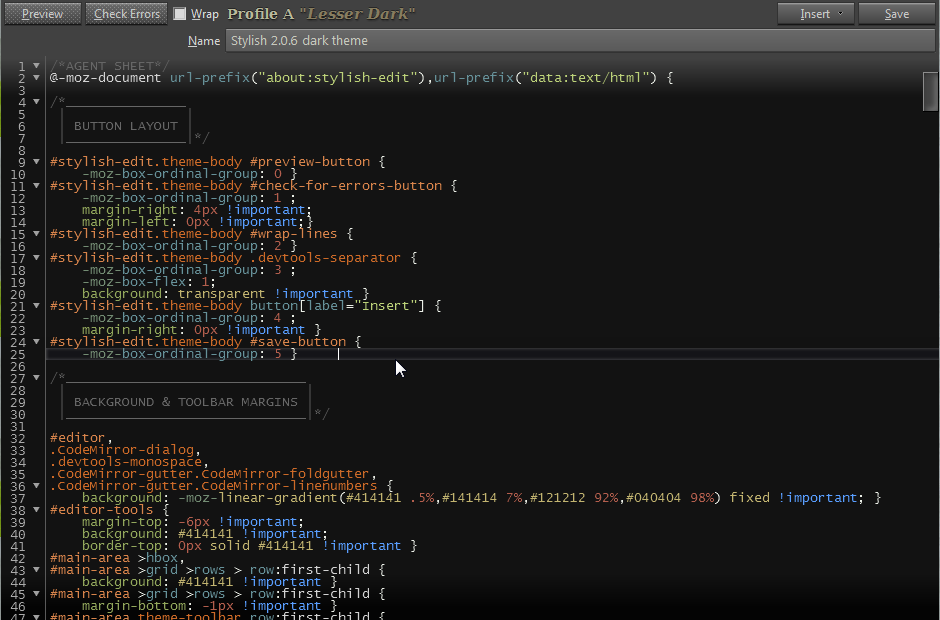The image size is (940, 620).
Task: Click the Preview button
Action: (42, 13)
